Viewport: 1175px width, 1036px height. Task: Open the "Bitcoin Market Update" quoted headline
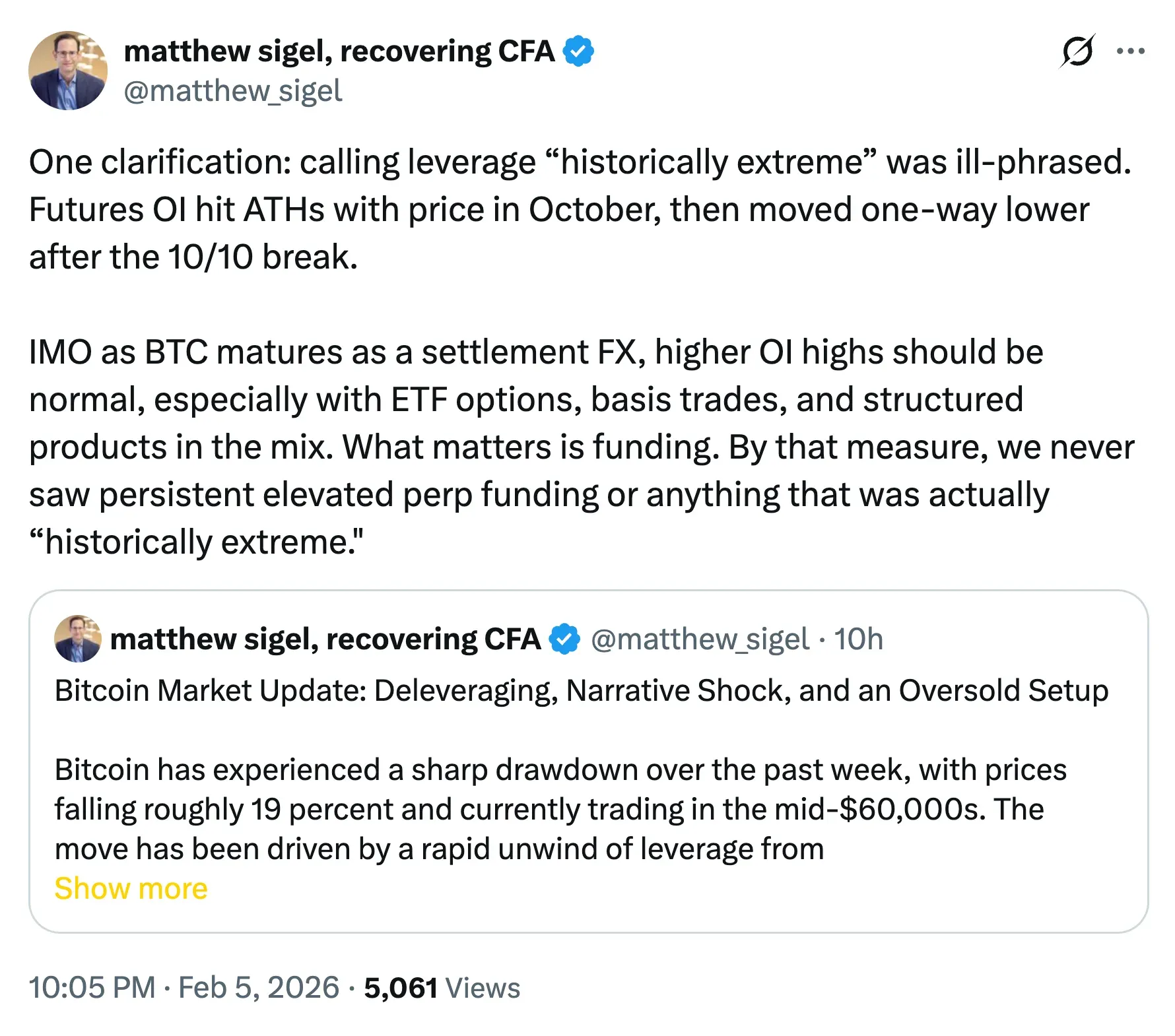point(581,691)
